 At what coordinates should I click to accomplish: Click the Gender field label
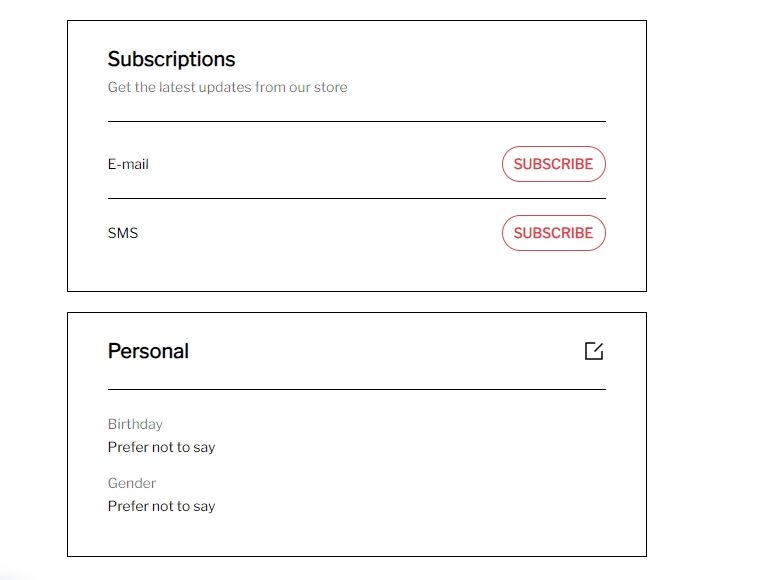132,483
